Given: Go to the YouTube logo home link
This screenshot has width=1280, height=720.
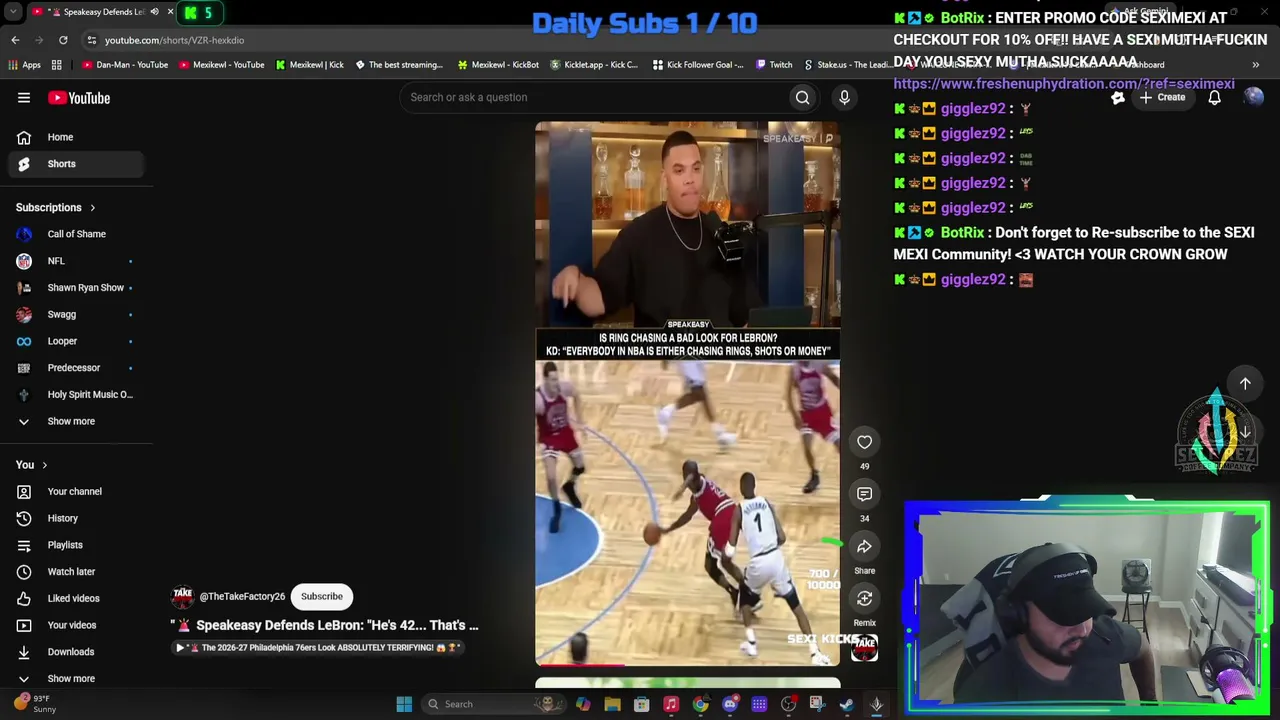Looking at the screenshot, I should (79, 98).
